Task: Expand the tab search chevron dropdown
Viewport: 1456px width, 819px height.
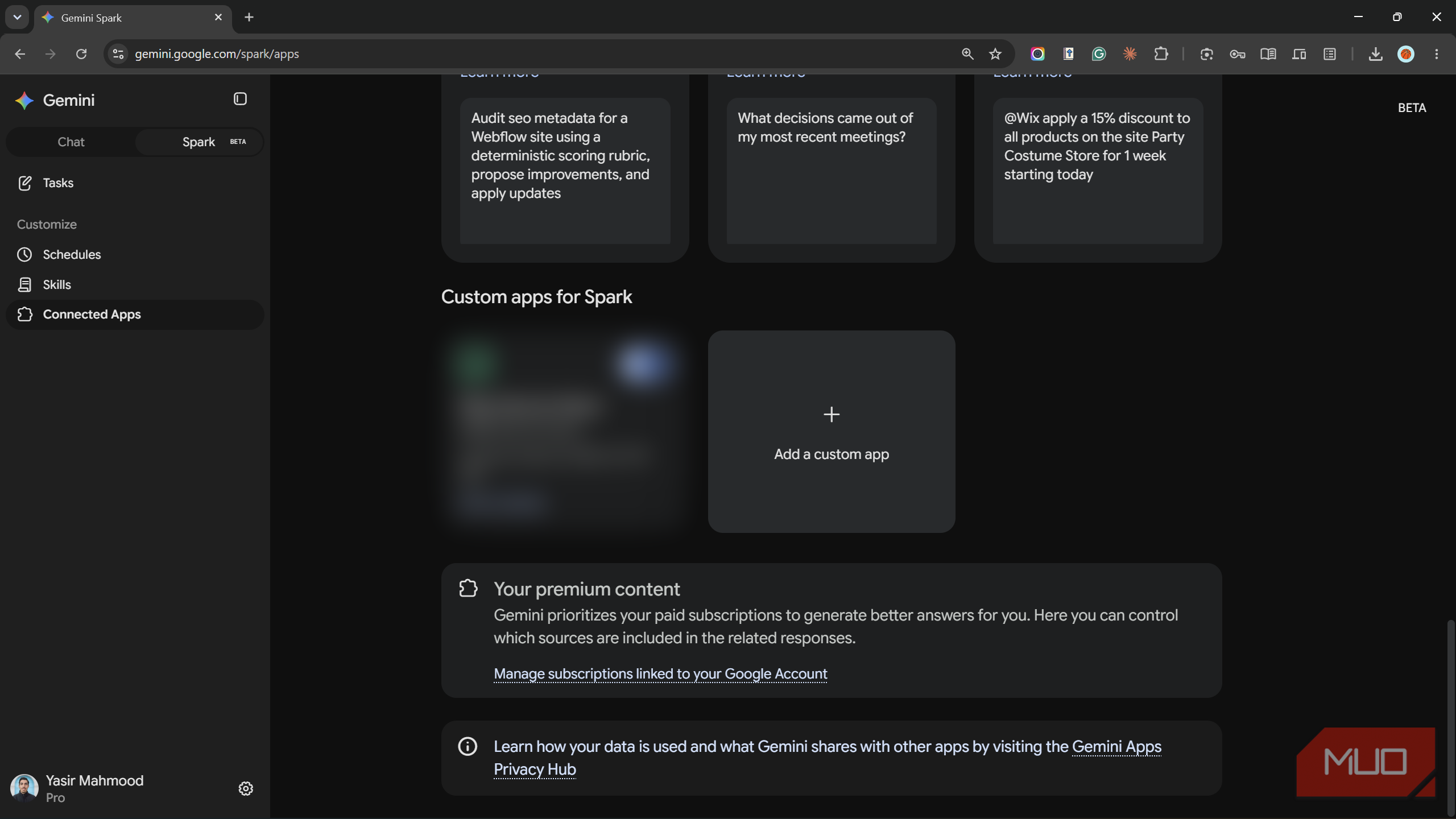Action: [x=17, y=17]
